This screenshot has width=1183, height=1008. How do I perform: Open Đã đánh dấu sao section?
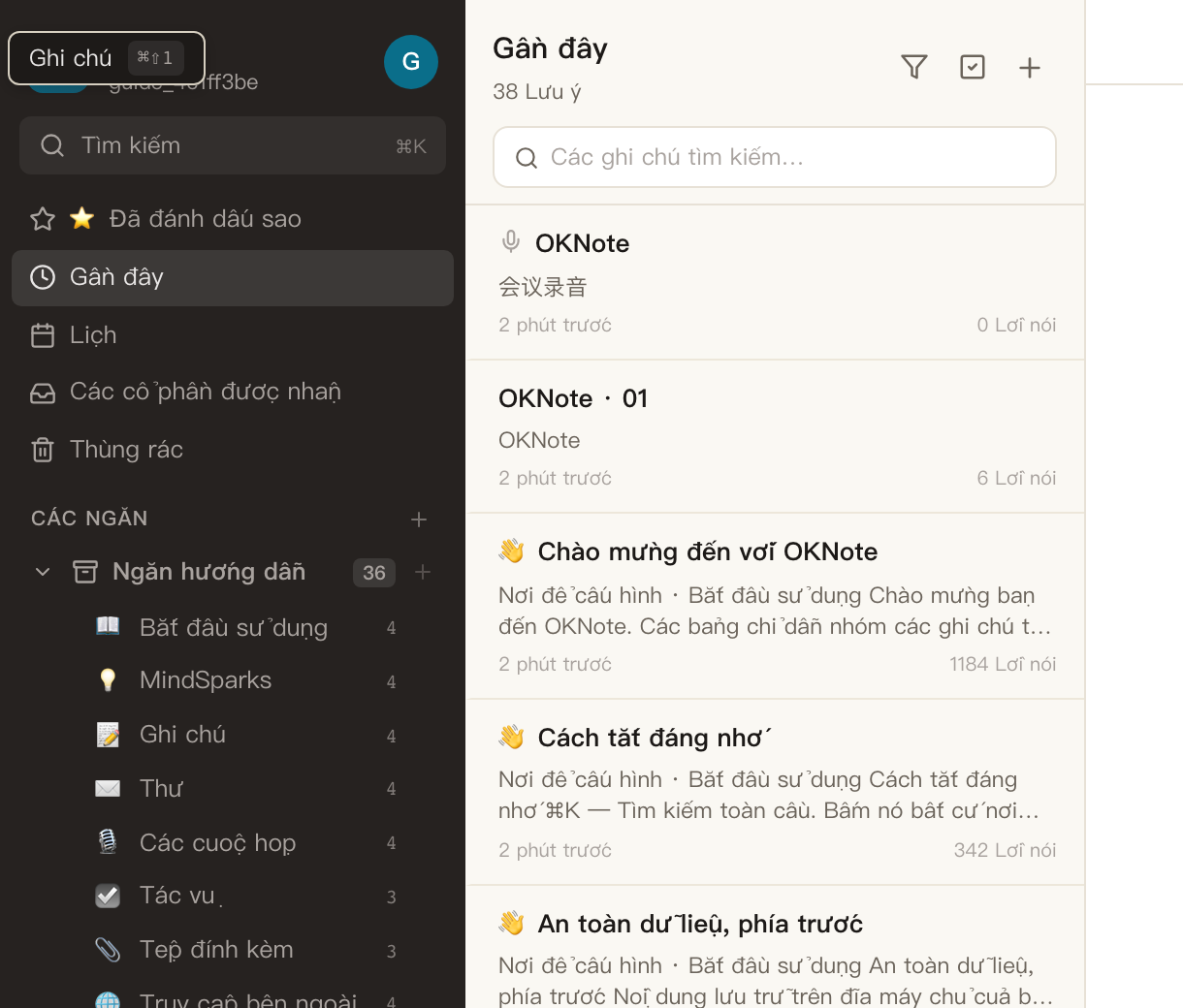click(x=233, y=219)
